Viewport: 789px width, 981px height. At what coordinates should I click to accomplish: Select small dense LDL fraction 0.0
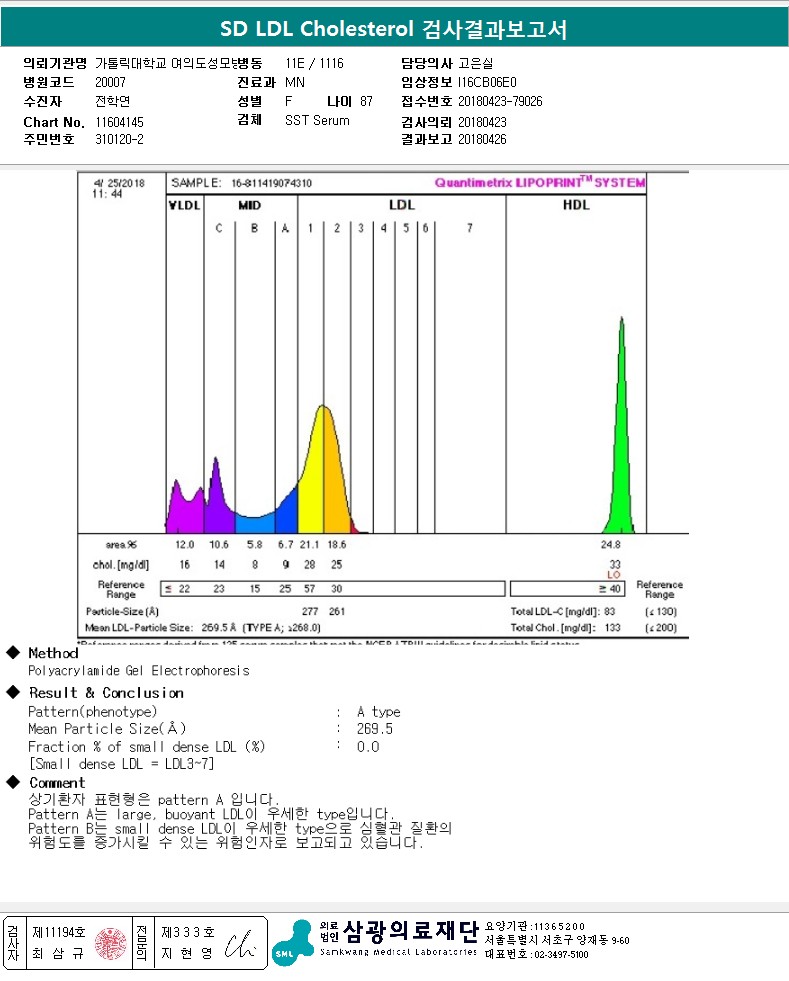pos(368,747)
